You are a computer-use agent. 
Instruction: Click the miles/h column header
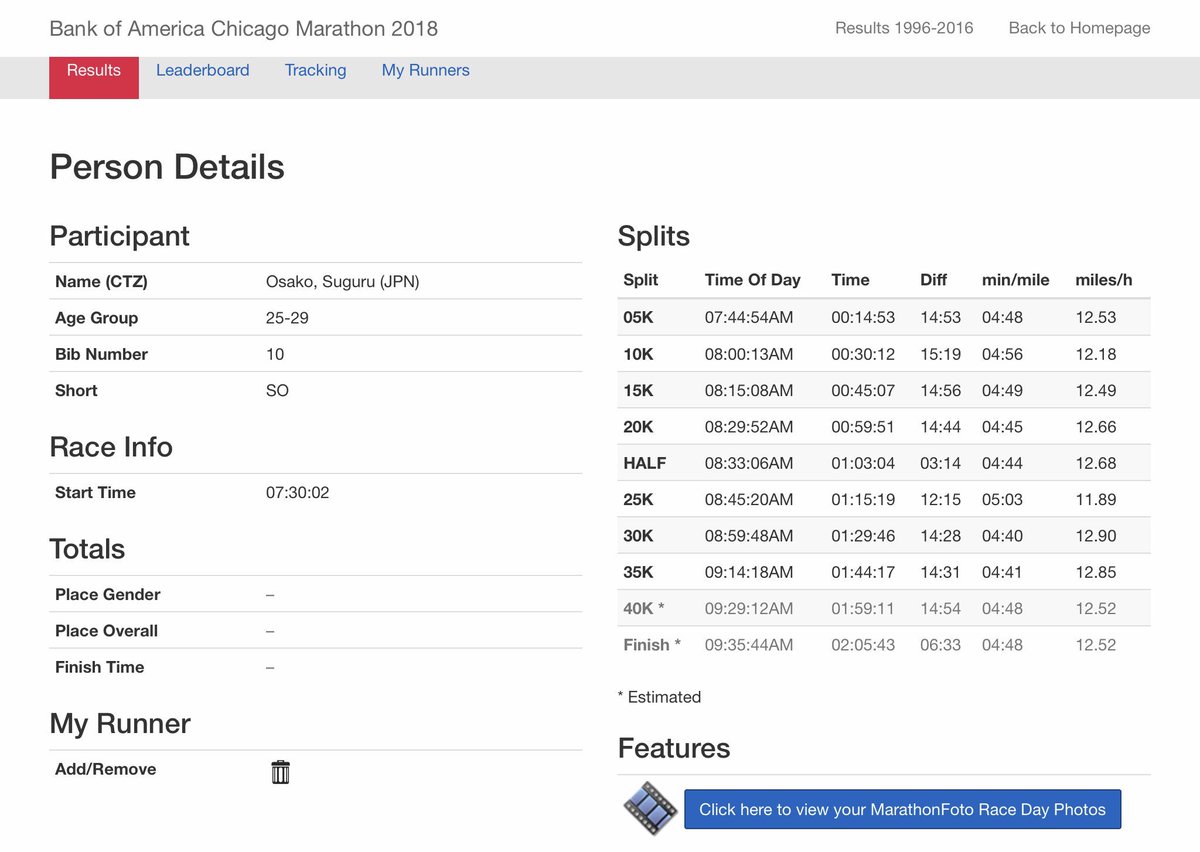[x=1103, y=280]
